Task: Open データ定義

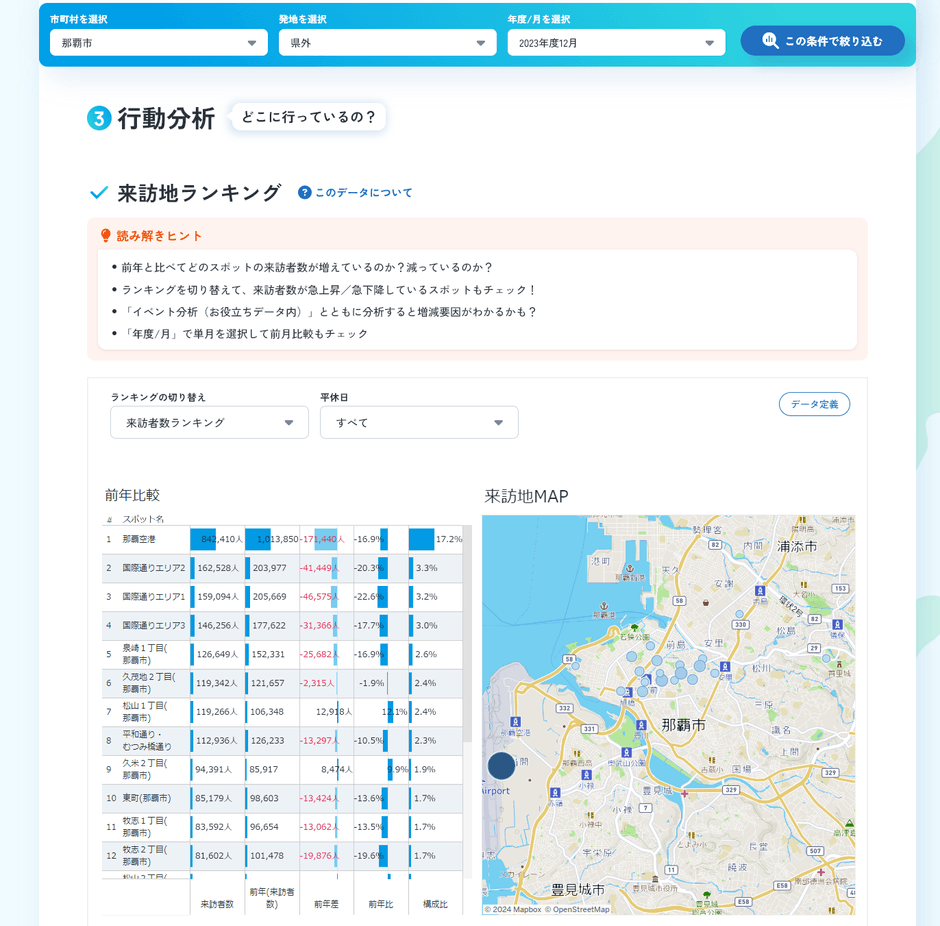Action: point(815,404)
